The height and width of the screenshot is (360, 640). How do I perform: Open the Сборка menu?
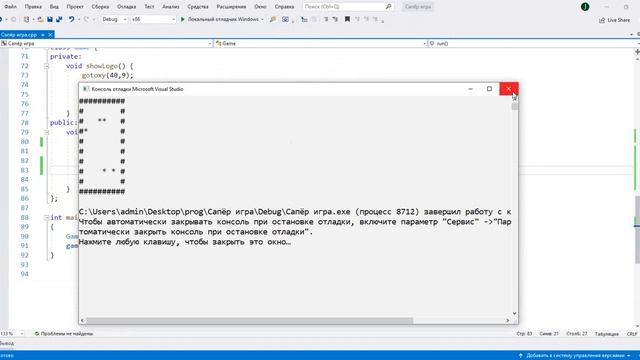click(100, 7)
